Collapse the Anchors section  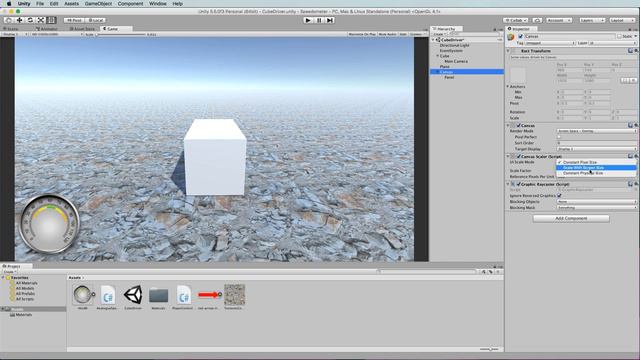508,87
